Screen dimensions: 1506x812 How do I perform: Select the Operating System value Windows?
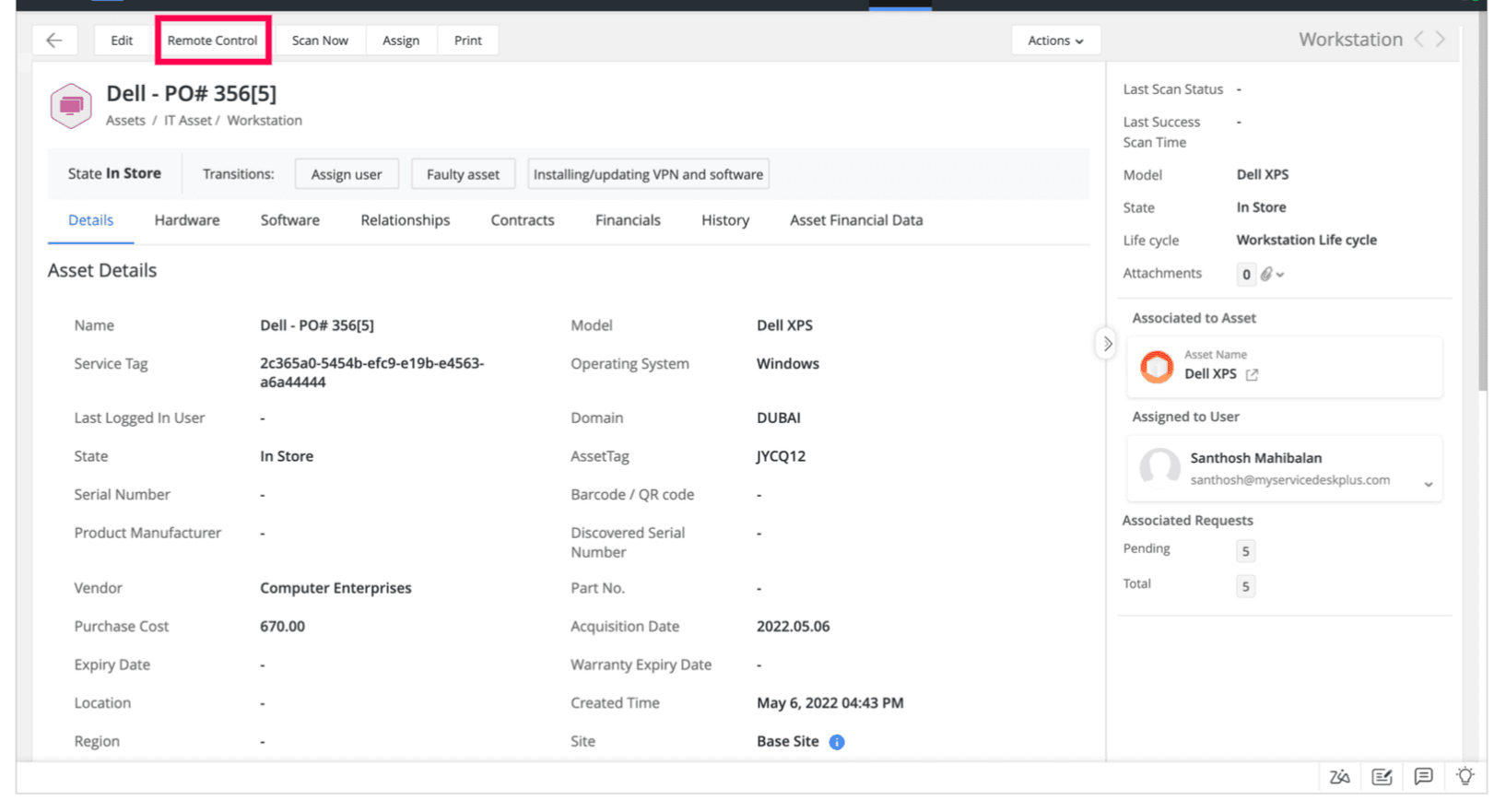click(788, 364)
